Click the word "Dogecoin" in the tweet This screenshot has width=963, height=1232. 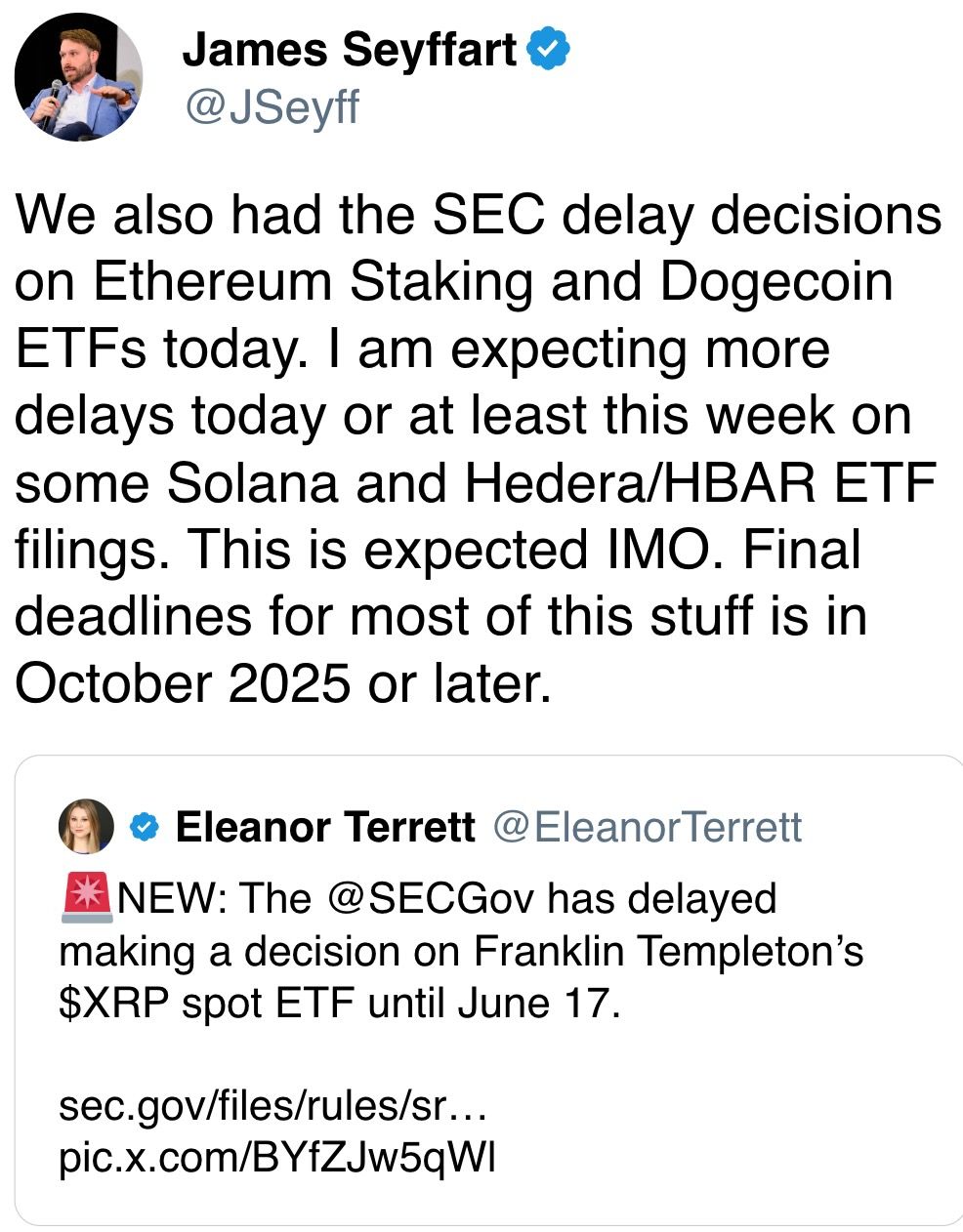[x=776, y=283]
